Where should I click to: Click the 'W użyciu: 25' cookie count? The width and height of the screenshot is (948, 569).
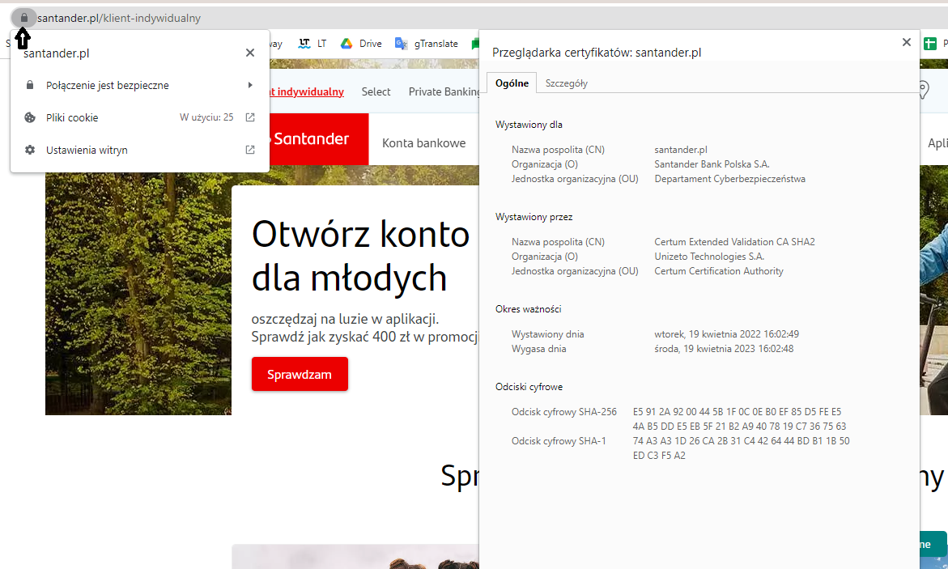[206, 117]
